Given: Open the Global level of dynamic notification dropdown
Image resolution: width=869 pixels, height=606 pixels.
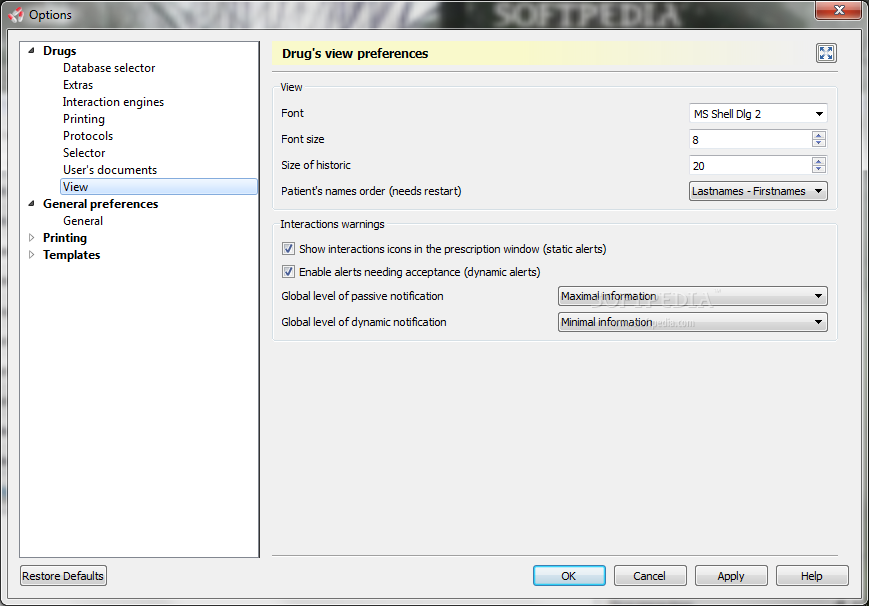Looking at the screenshot, I should pyautogui.click(x=692, y=322).
